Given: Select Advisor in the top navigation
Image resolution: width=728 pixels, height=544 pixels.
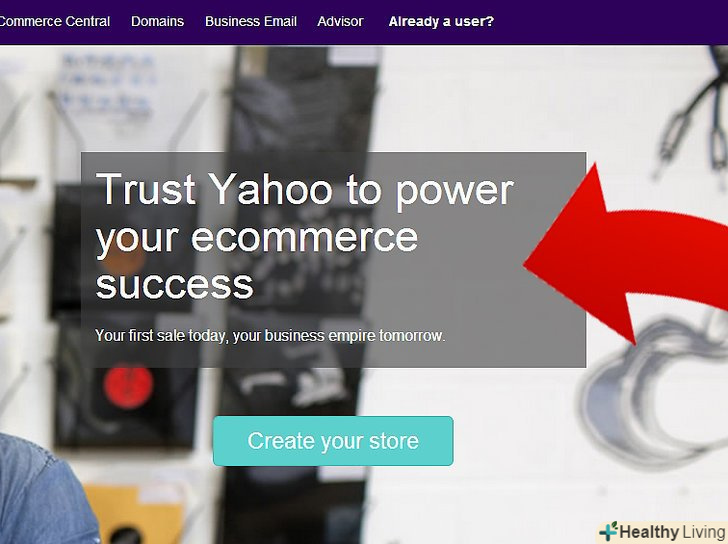Looking at the screenshot, I should (340, 21).
